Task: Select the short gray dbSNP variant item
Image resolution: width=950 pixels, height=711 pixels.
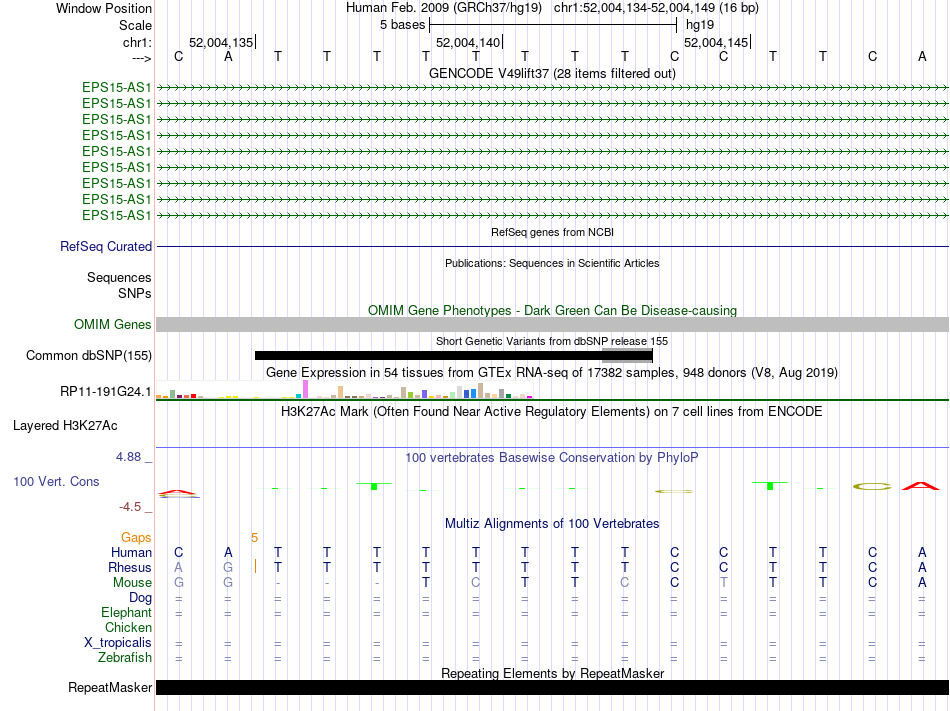Action: (627, 356)
